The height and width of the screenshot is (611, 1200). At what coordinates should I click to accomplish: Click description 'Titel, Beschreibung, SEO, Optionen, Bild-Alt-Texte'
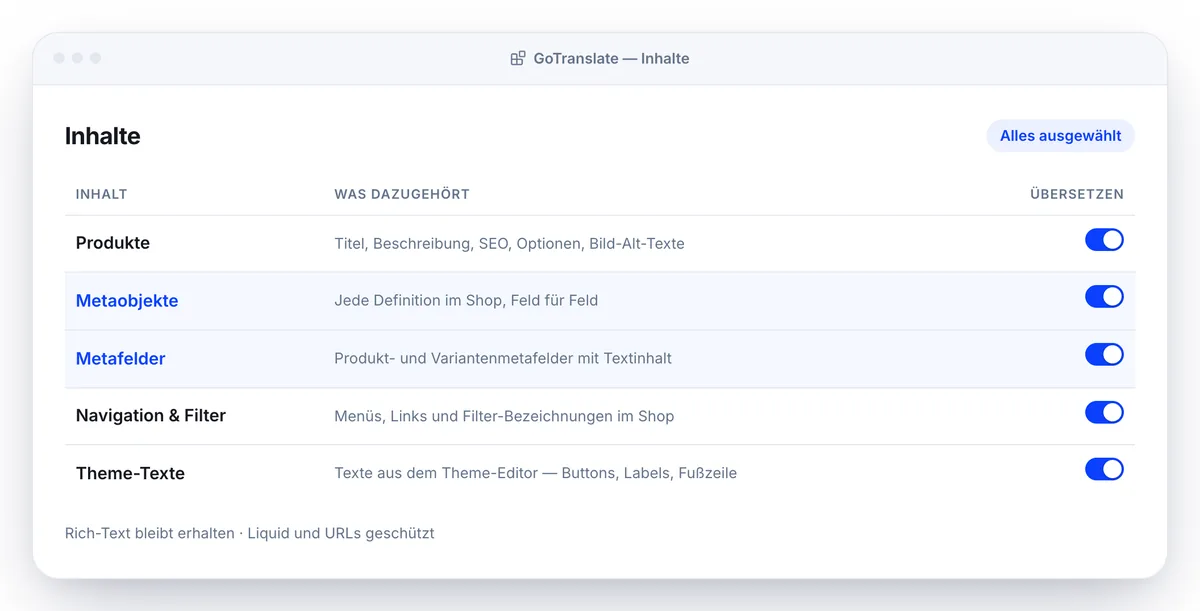click(x=509, y=244)
